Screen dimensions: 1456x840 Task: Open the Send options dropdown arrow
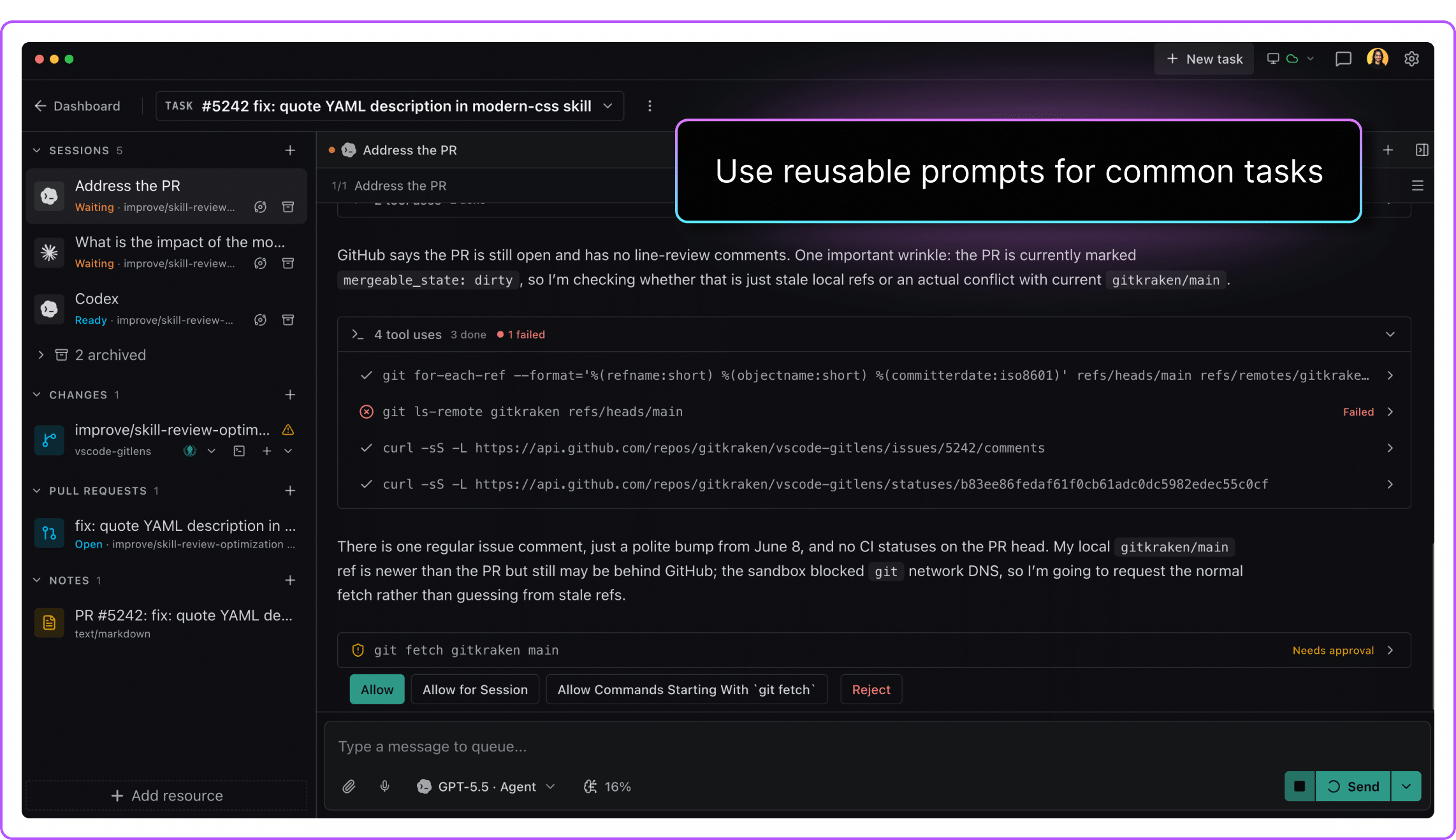(x=1406, y=786)
